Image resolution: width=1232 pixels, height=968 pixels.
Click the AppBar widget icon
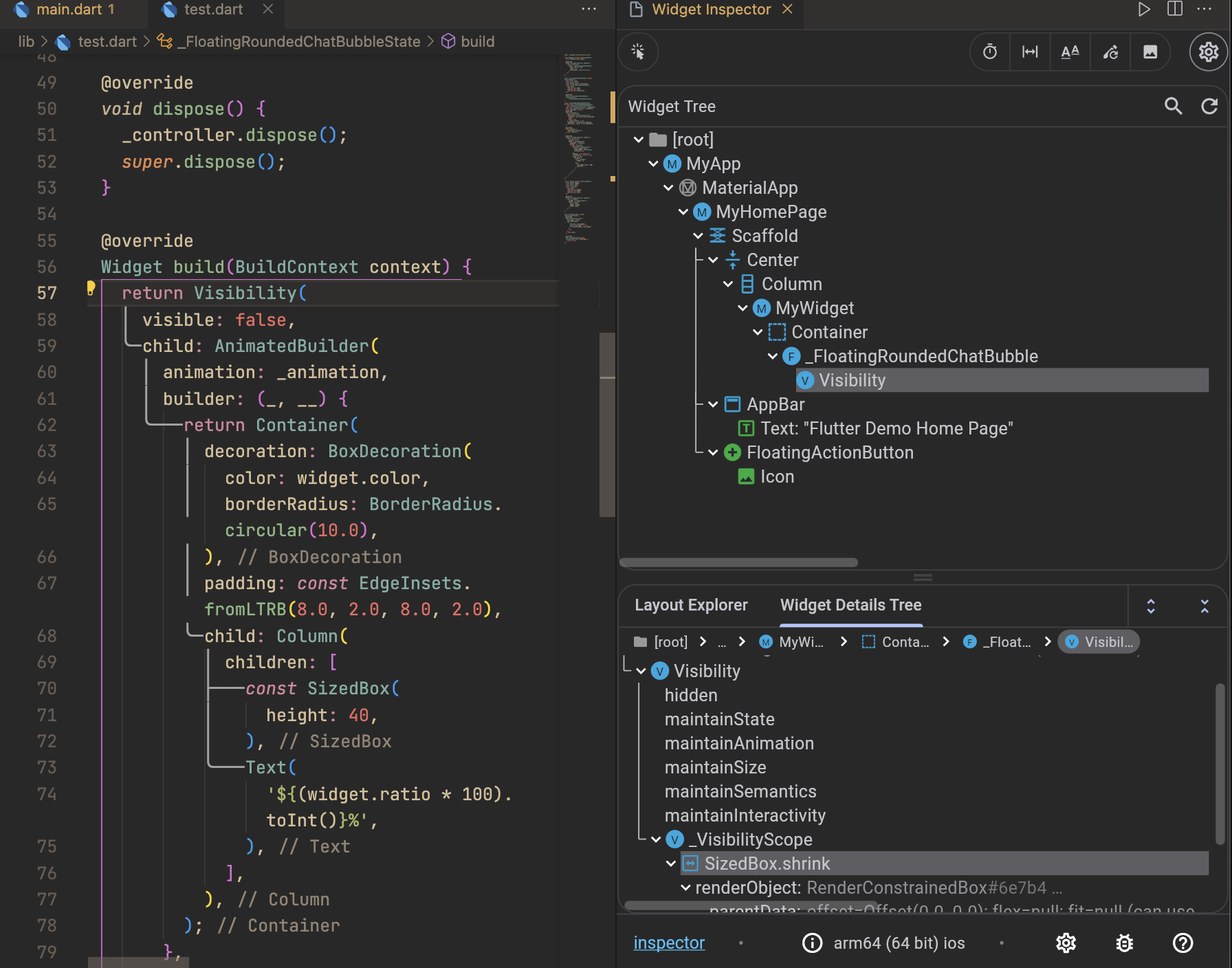click(732, 404)
